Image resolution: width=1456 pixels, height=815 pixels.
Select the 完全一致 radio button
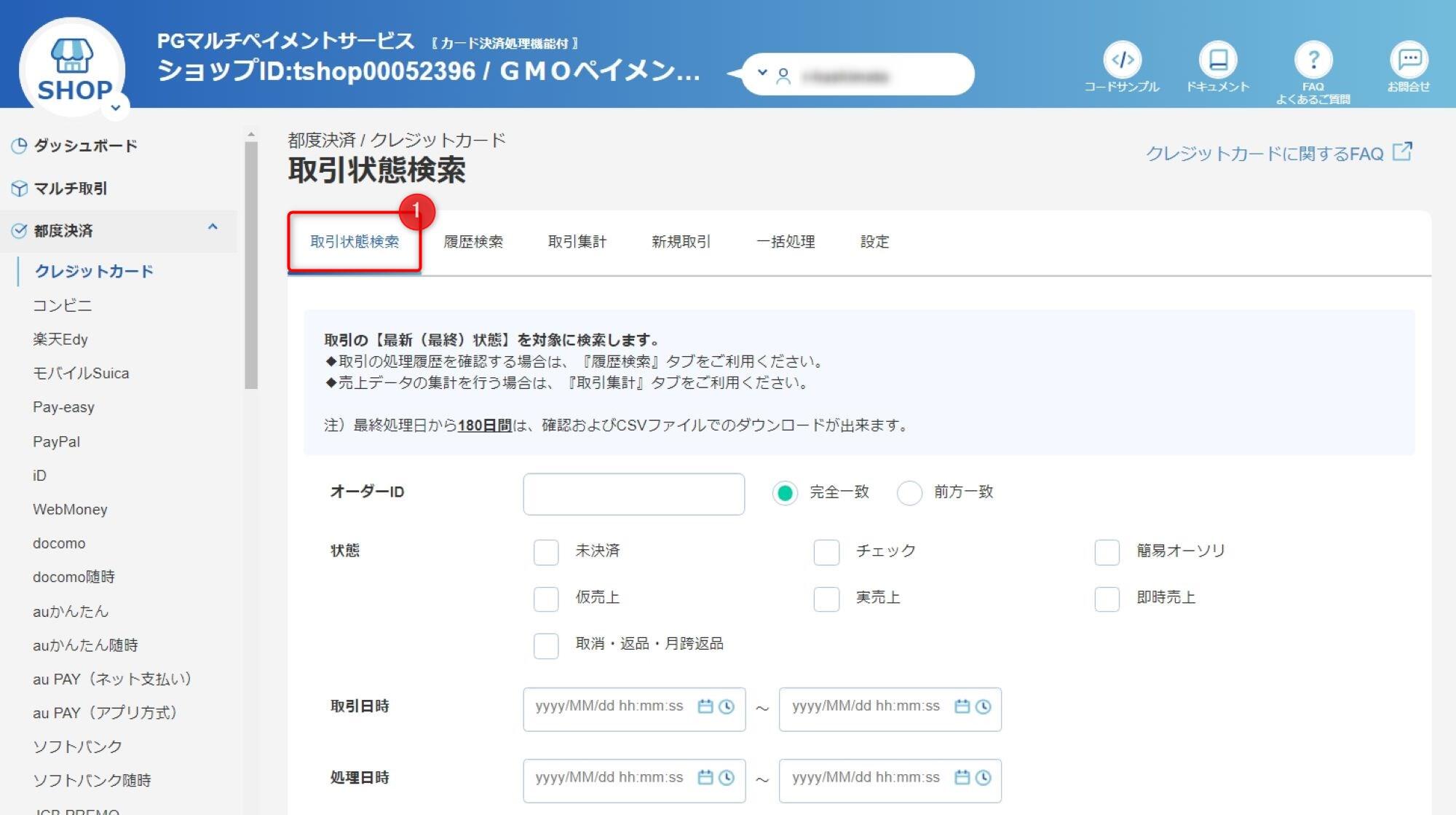785,493
